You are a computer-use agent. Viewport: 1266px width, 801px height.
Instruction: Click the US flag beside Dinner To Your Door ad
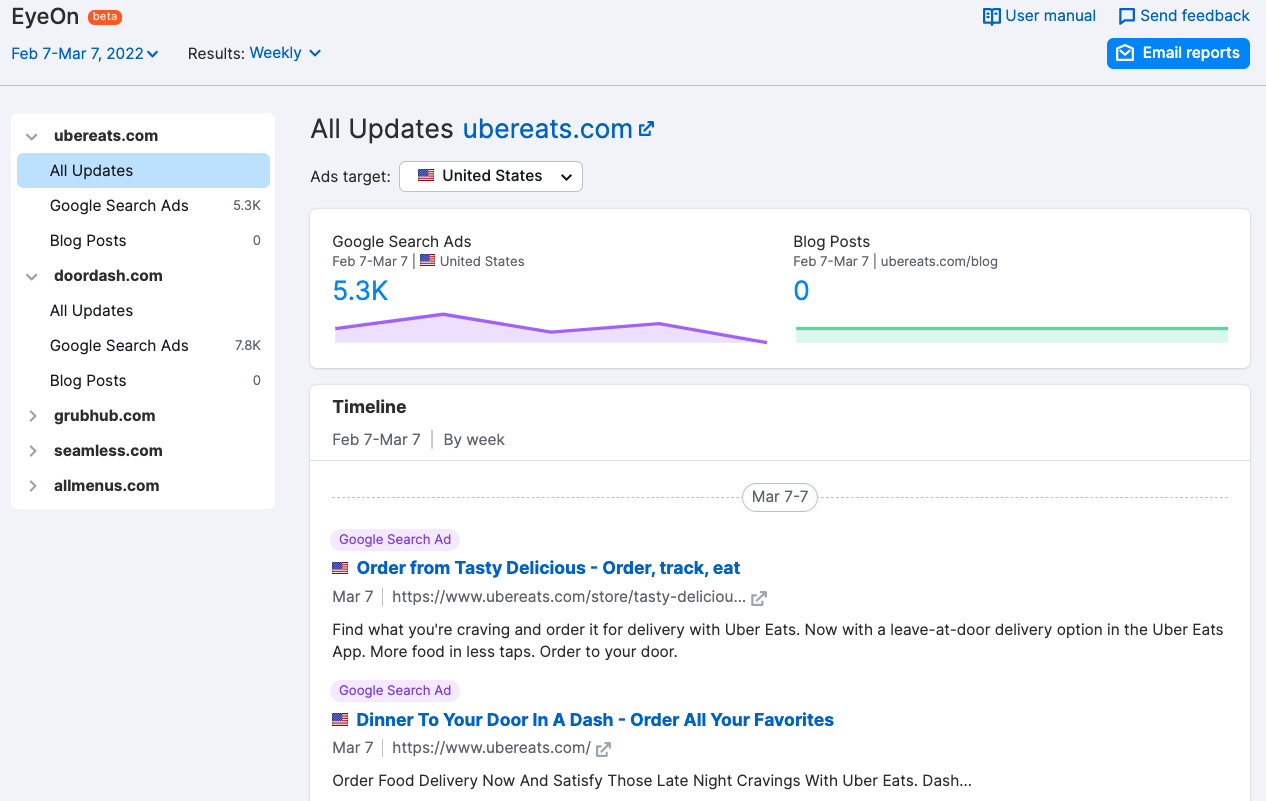[340, 720]
